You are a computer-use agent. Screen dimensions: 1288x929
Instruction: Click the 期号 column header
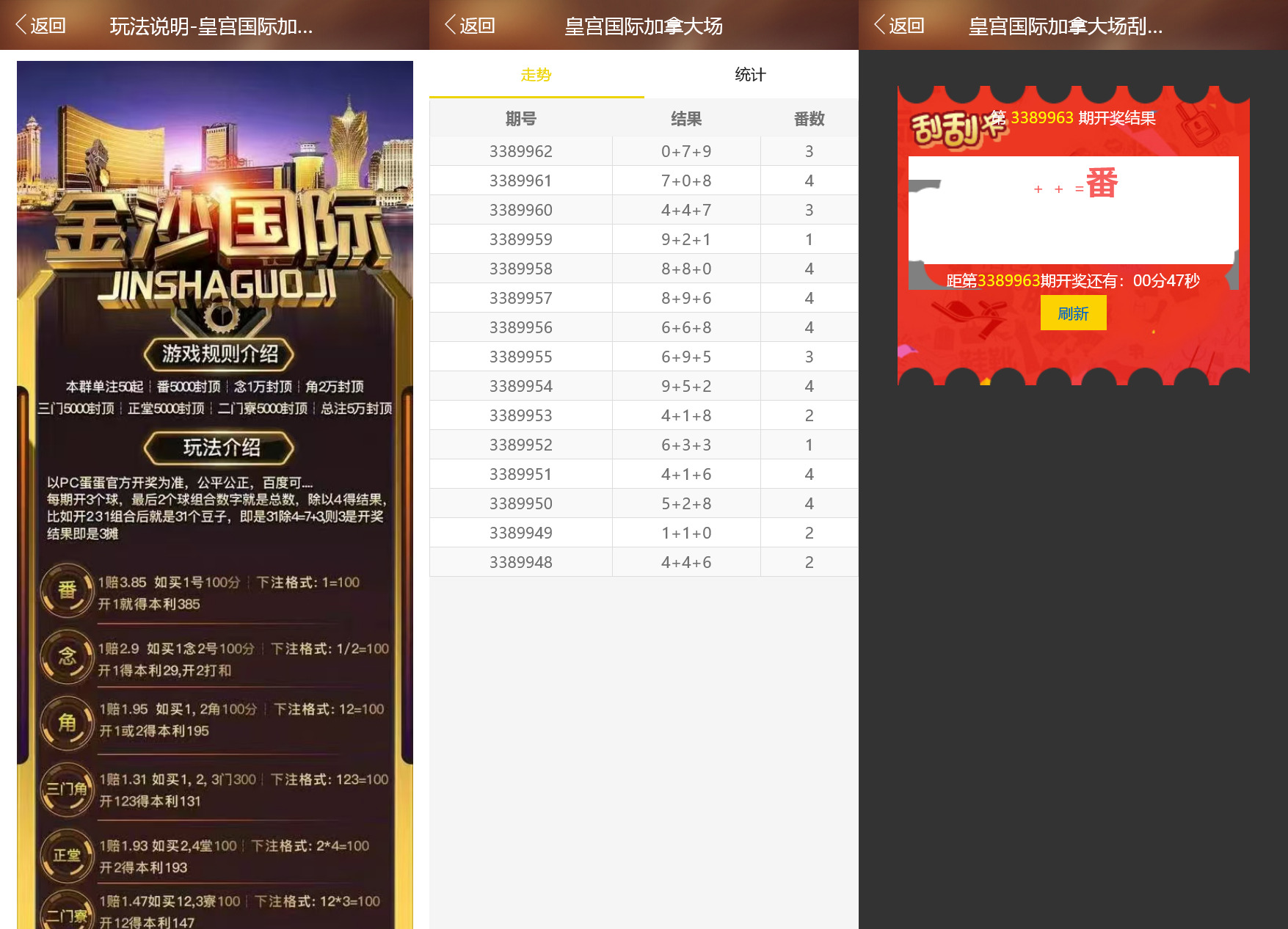coord(520,117)
